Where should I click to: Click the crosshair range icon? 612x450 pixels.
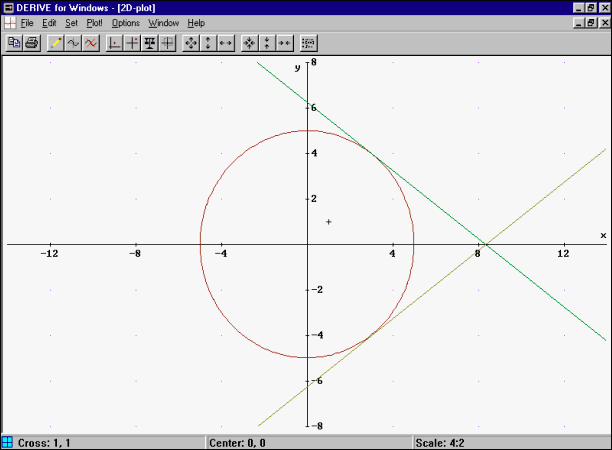point(167,43)
